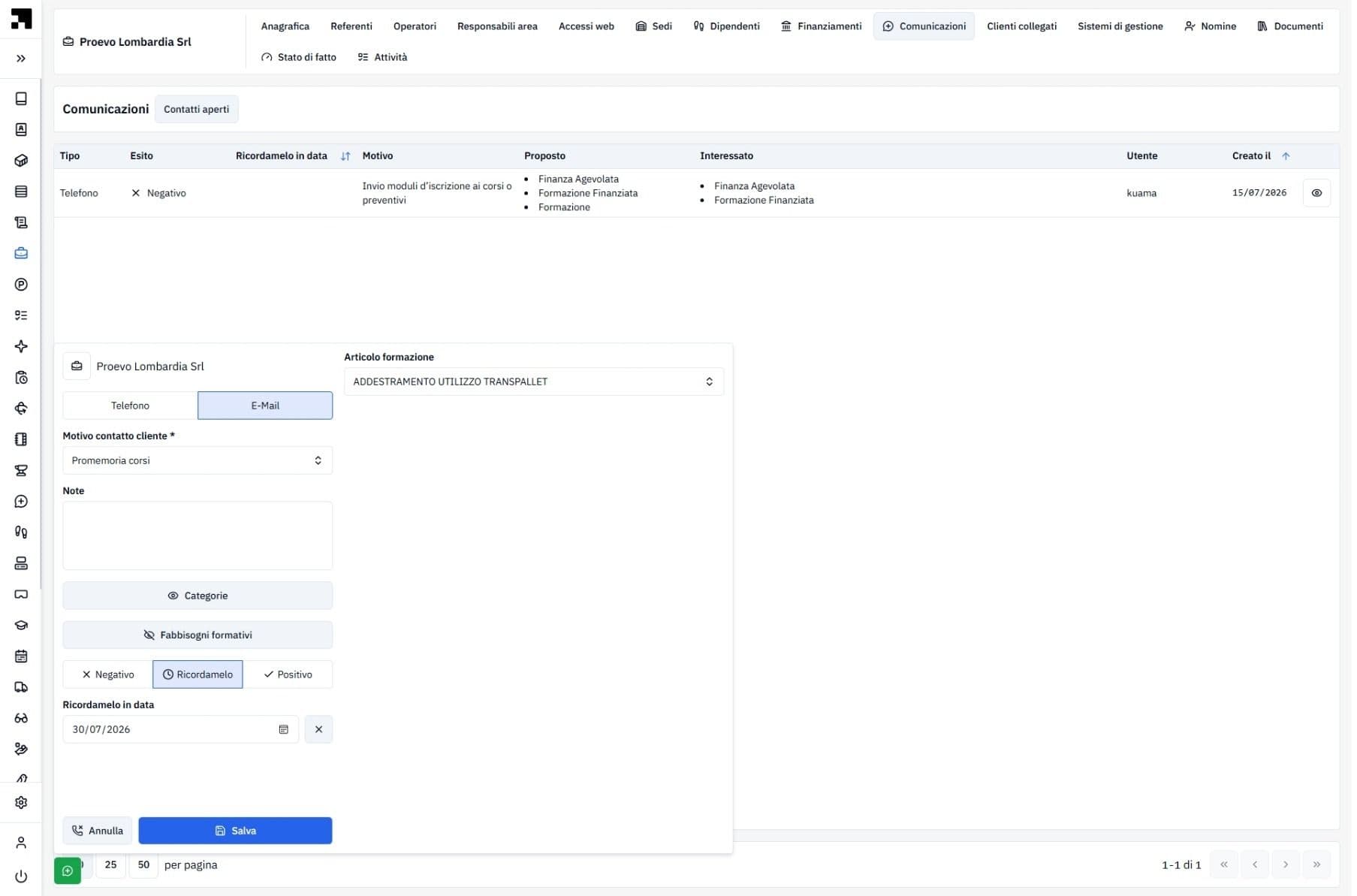Set outcome to Ricordamelo
The width and height of the screenshot is (1357, 896).
coord(198,674)
